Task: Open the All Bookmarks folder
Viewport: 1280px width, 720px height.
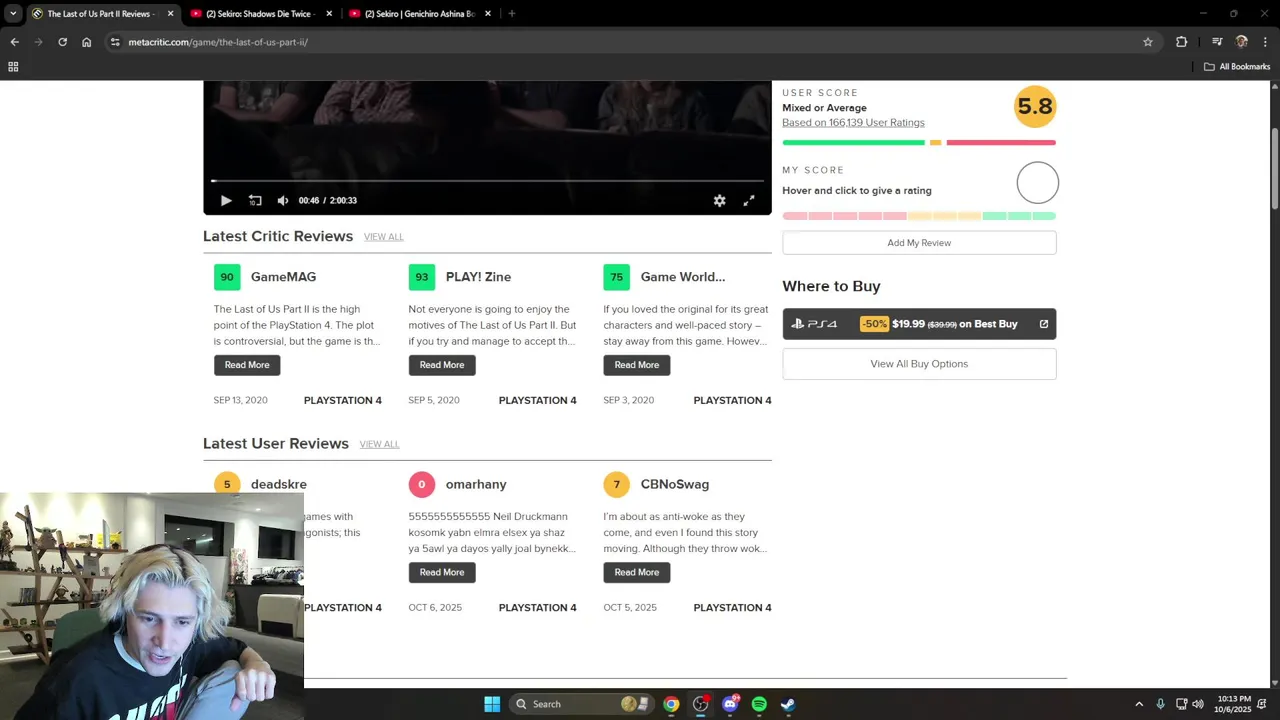Action: [1237, 67]
